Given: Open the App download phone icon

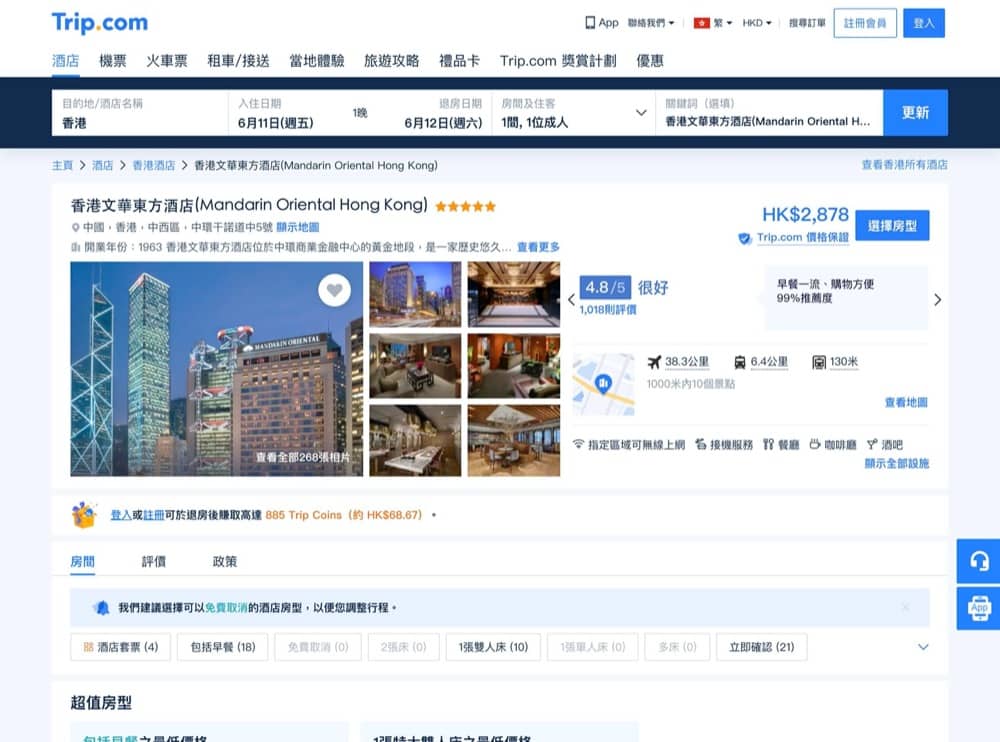Looking at the screenshot, I should click(x=590, y=23).
